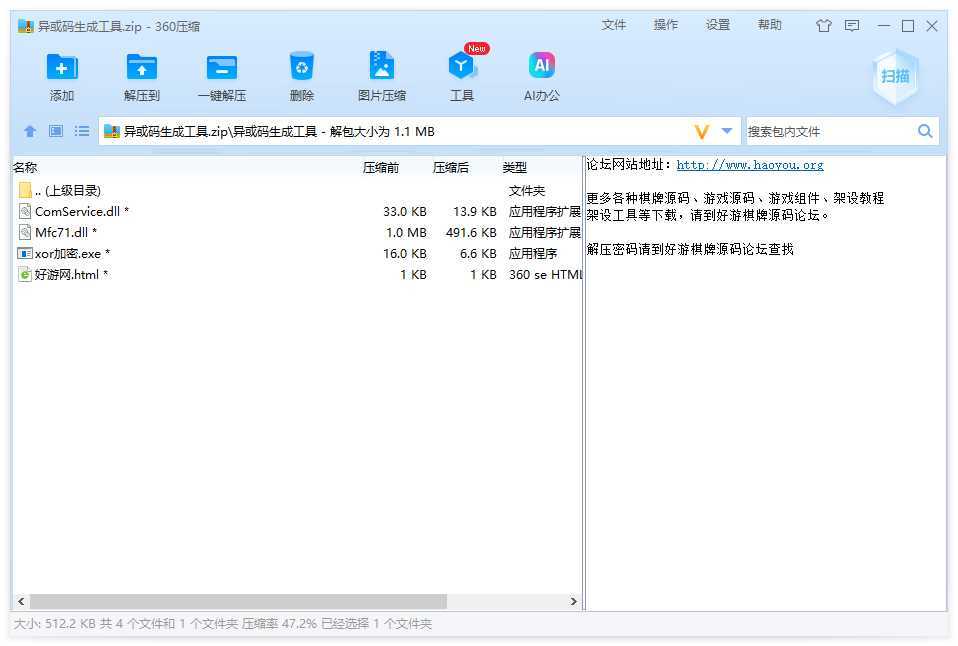Expand the address path dropdown arrow
The image size is (958, 646).
[x=727, y=131]
